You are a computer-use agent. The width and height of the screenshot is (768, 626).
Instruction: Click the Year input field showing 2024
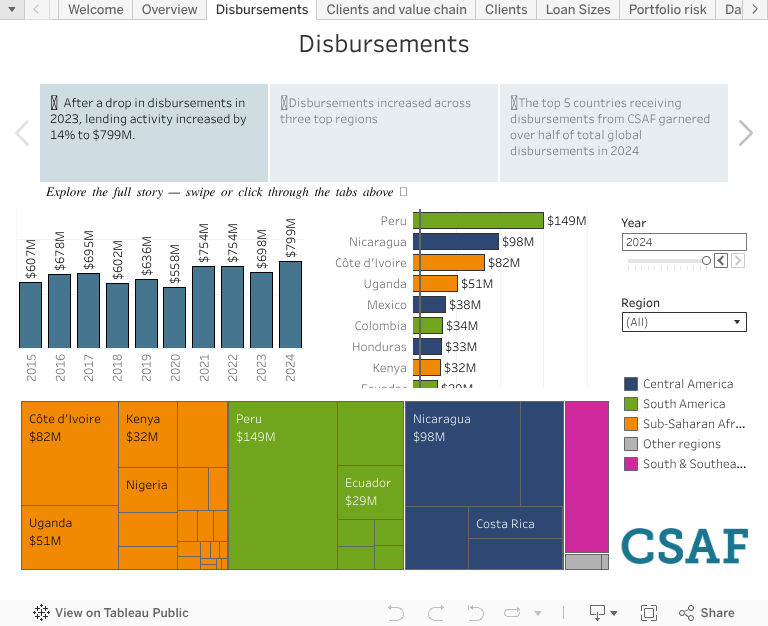click(684, 242)
